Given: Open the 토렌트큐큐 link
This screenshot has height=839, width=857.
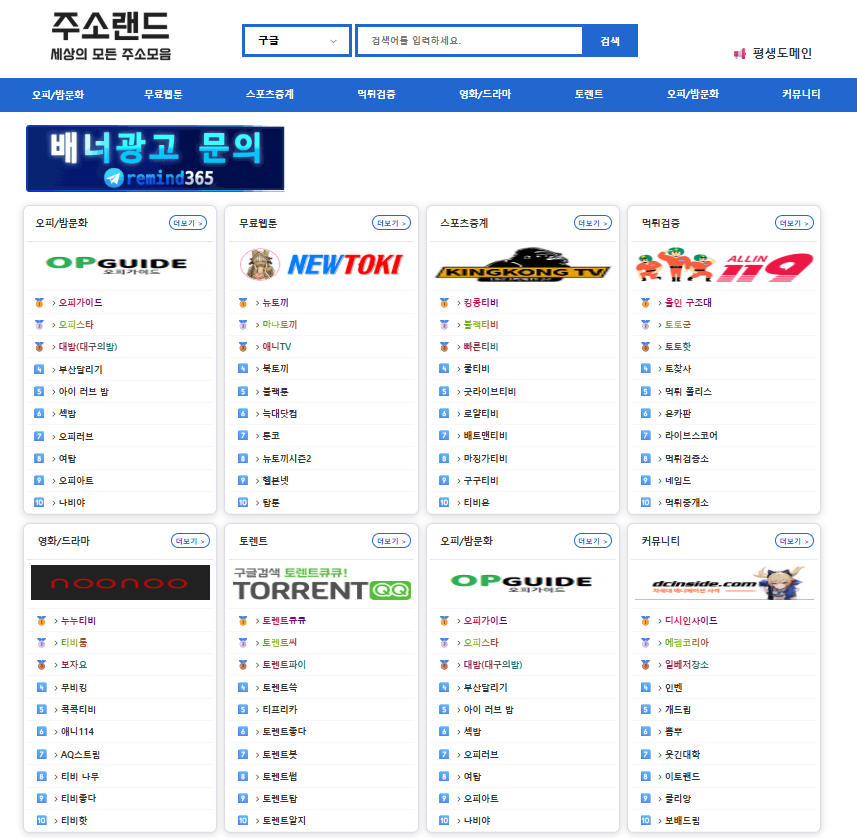Looking at the screenshot, I should click(284, 621).
